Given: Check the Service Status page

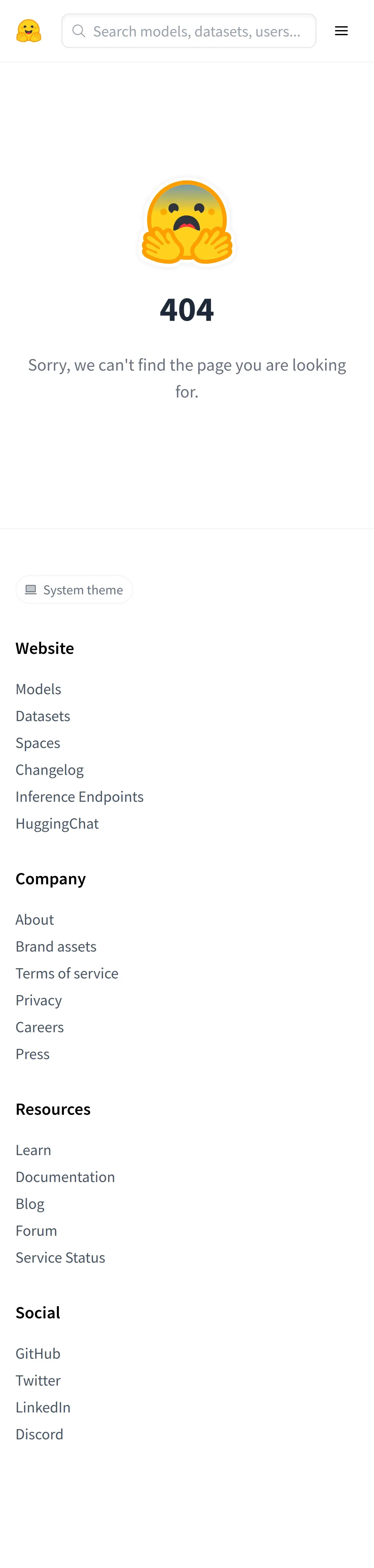Looking at the screenshot, I should [60, 1257].
